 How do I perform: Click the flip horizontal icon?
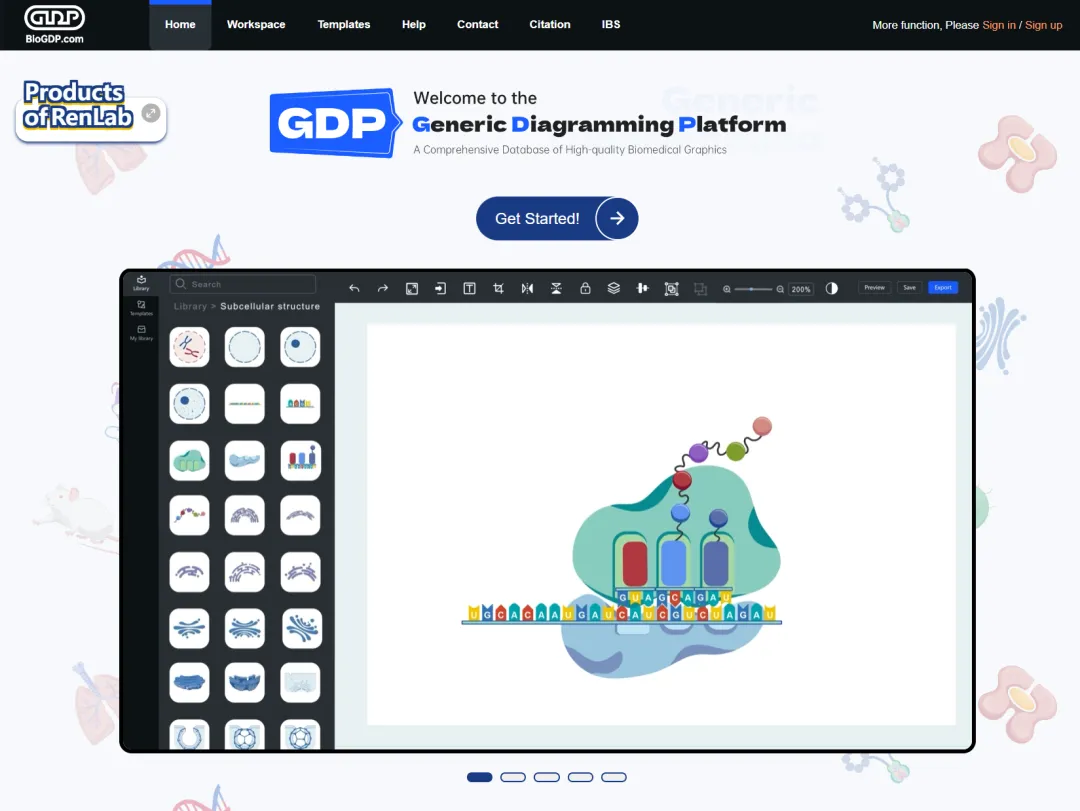tap(527, 289)
